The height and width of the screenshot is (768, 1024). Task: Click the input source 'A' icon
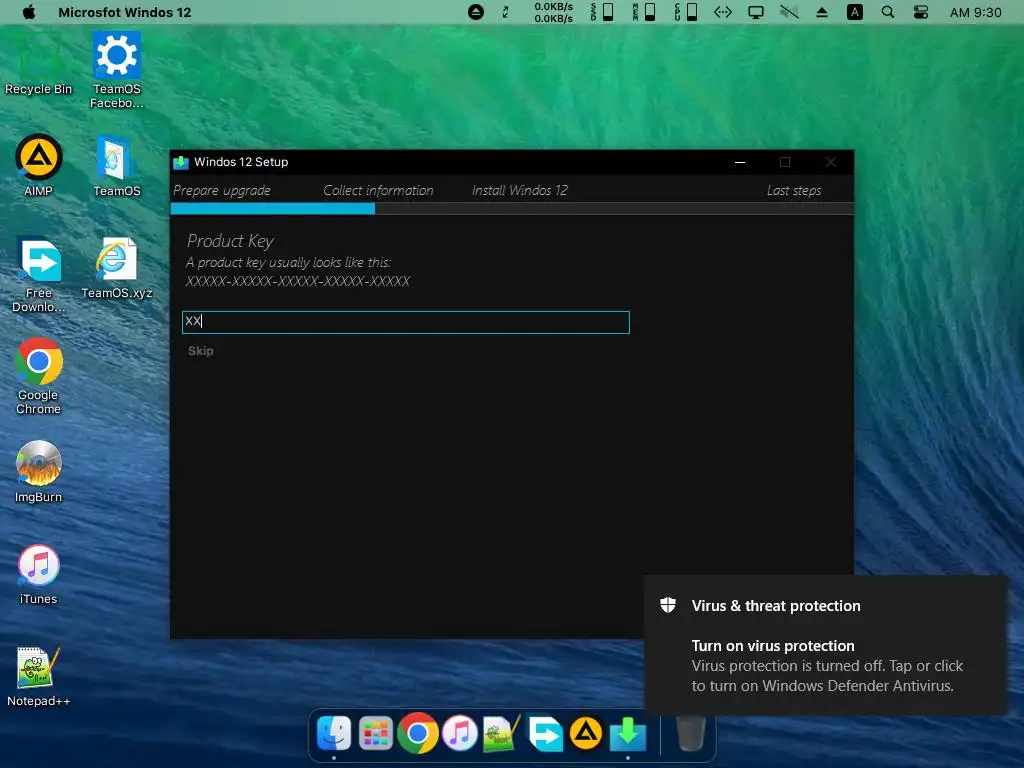click(x=854, y=12)
